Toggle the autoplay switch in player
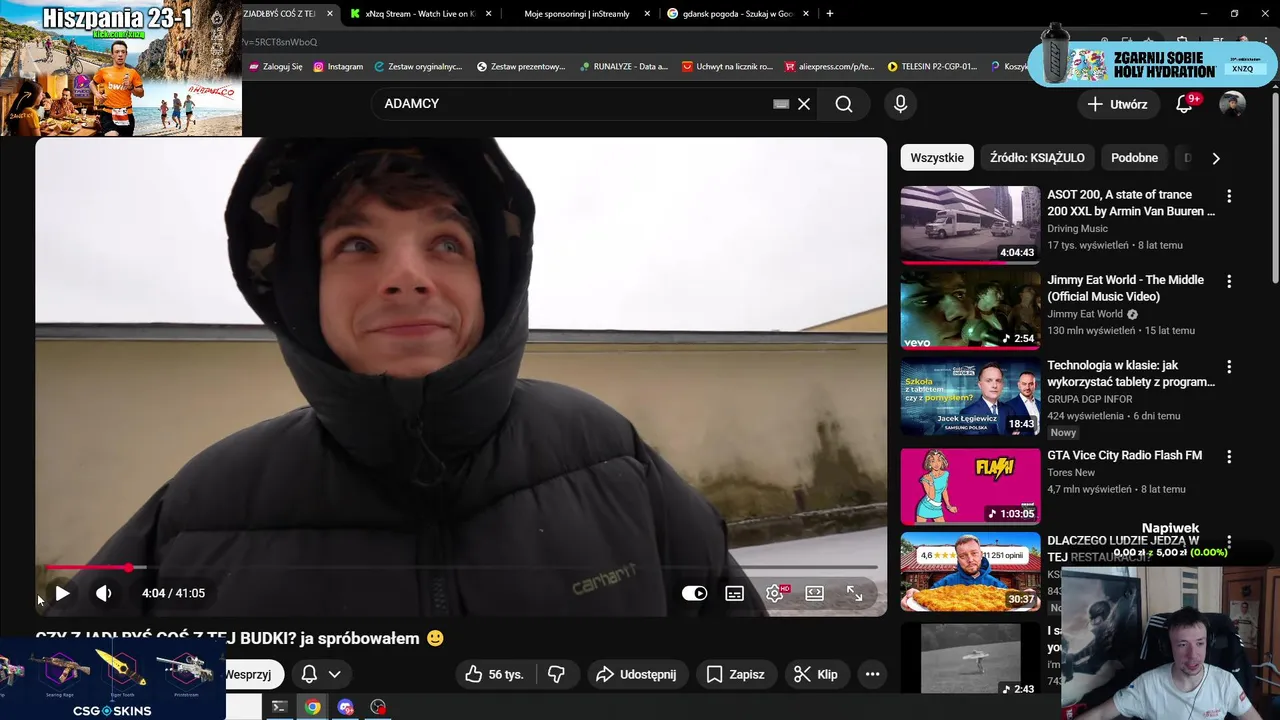 (694, 593)
